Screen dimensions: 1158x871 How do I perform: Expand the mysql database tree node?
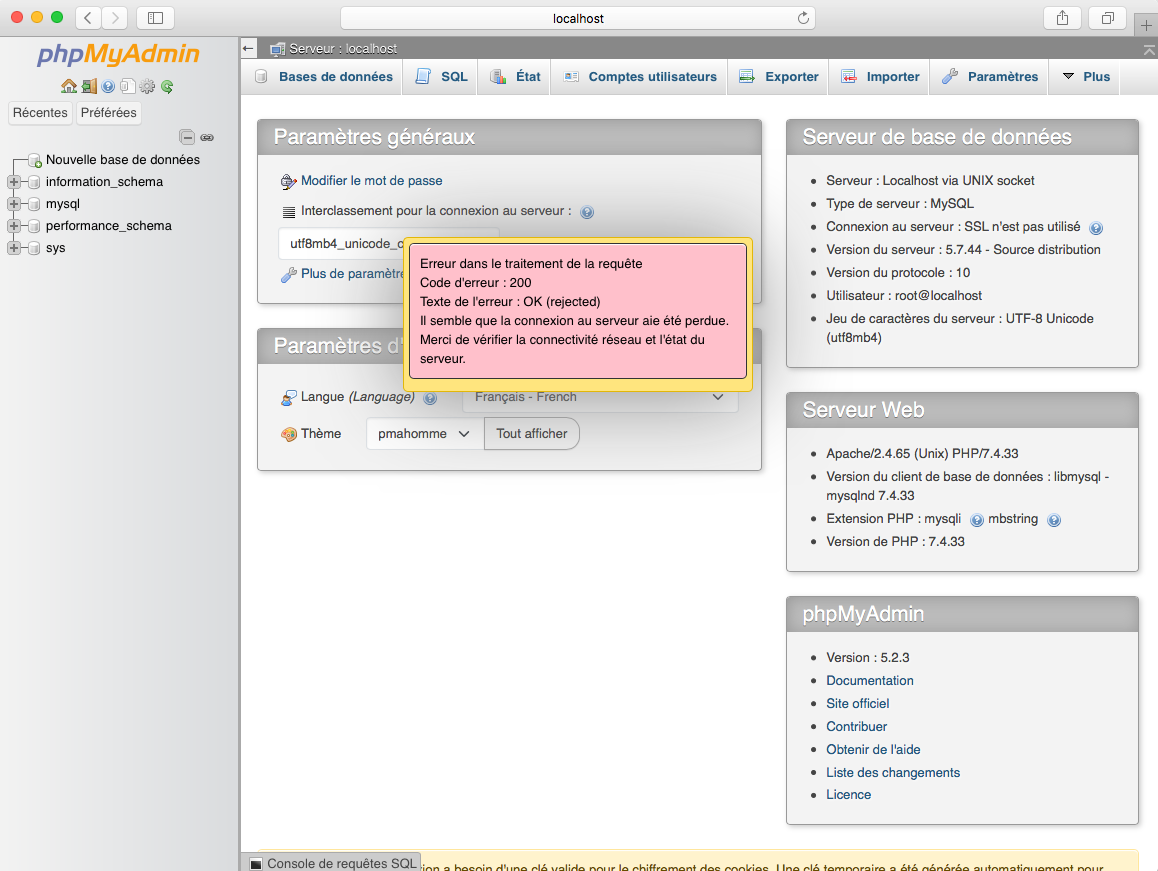pos(14,204)
